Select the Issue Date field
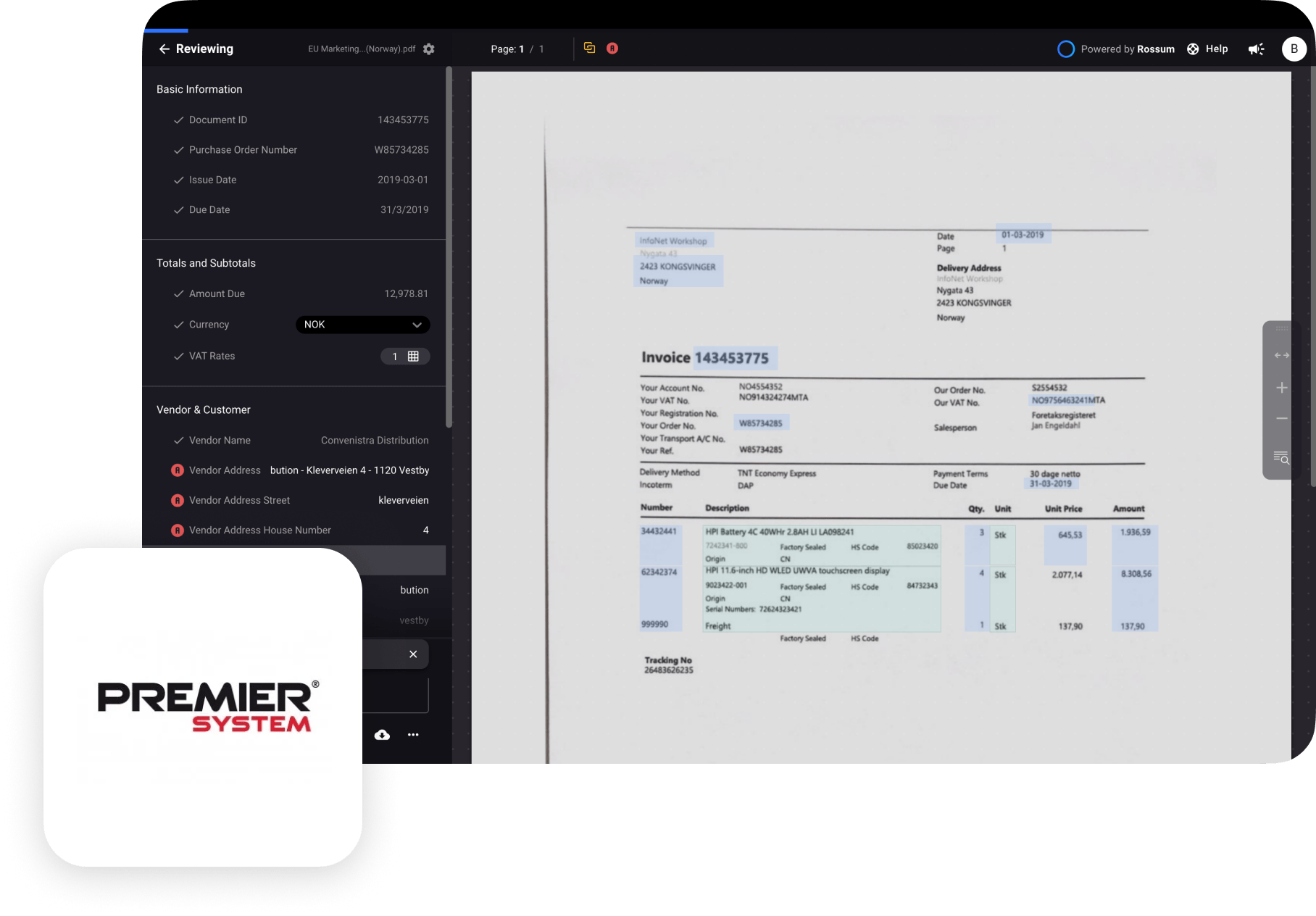Image resolution: width=1316 pixels, height=916 pixels. pyautogui.click(x=293, y=180)
